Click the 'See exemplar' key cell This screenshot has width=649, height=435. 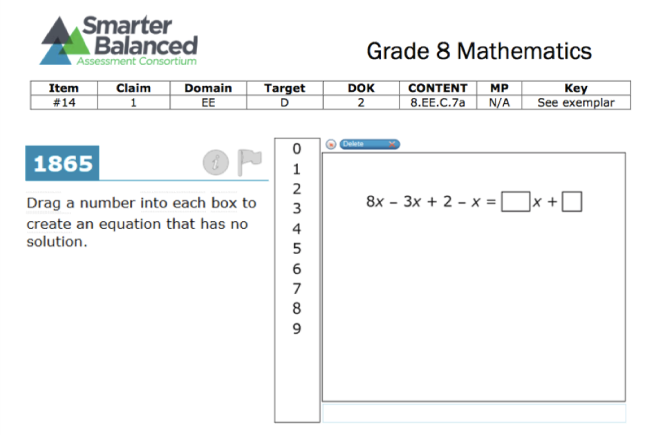576,103
